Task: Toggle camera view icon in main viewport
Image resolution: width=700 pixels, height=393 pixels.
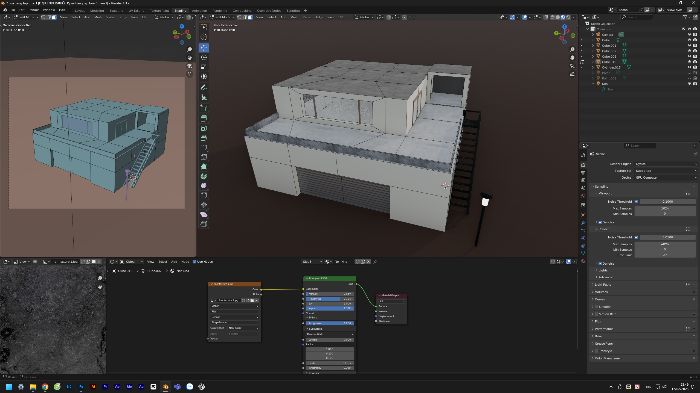Action: coord(572,66)
